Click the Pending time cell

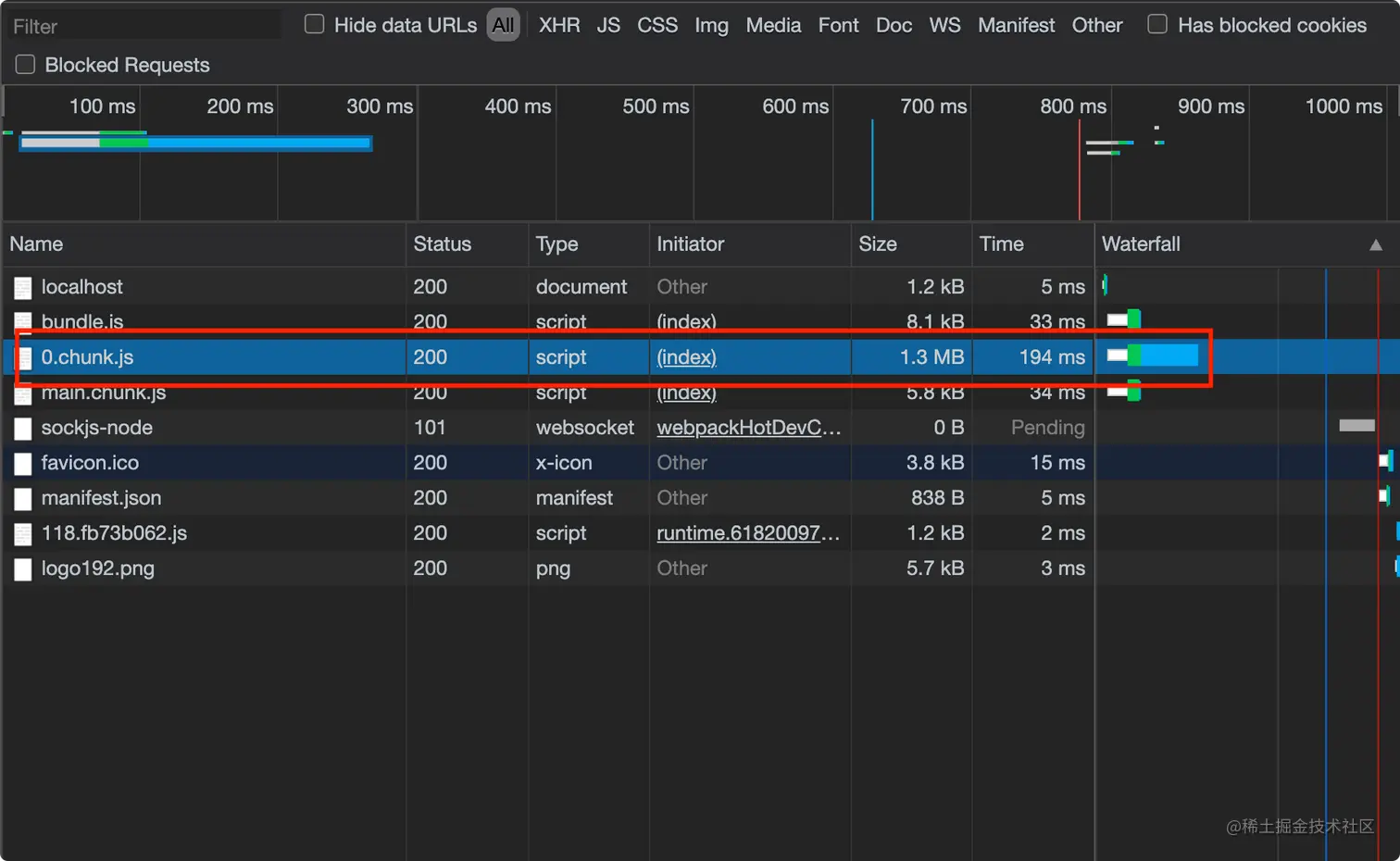(x=1047, y=428)
